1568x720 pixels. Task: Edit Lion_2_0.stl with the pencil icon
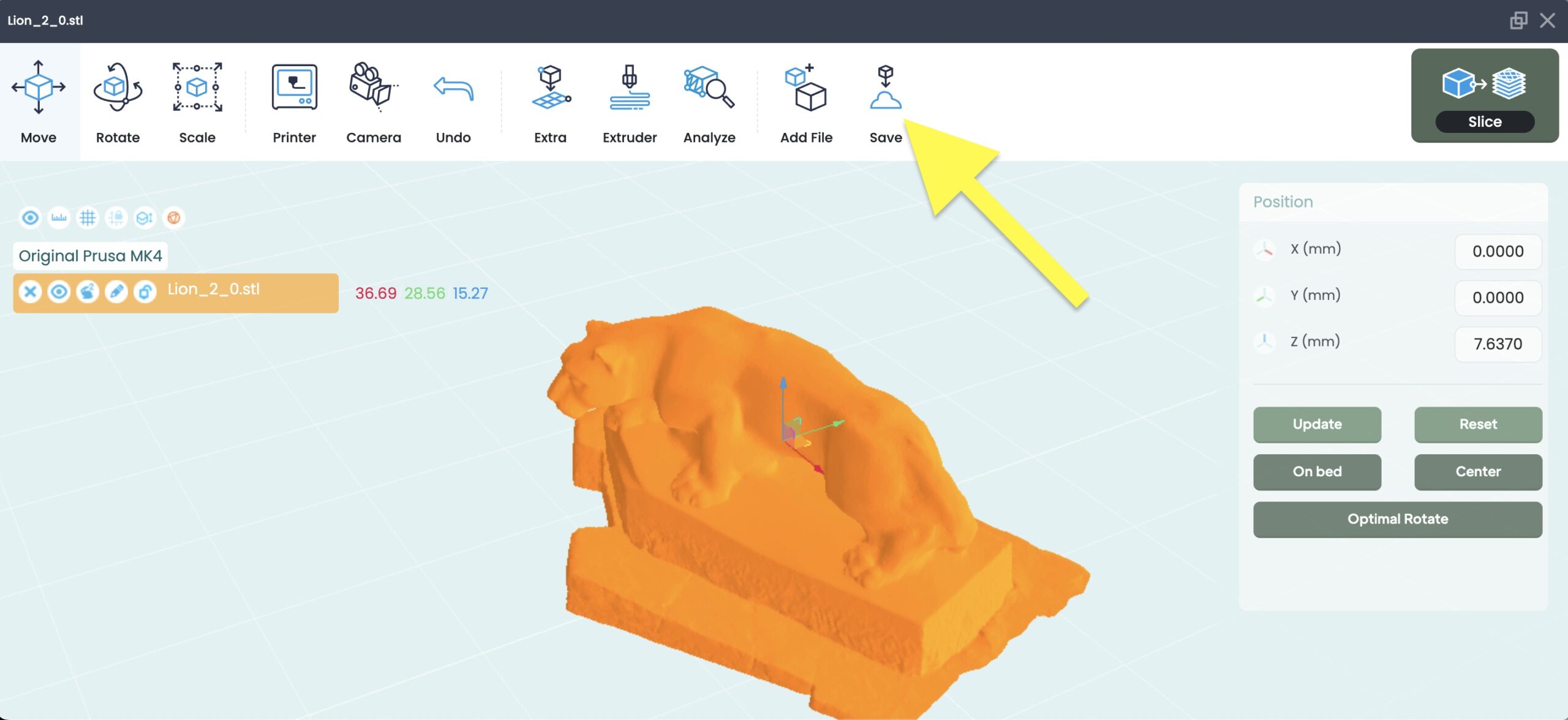[x=116, y=292]
